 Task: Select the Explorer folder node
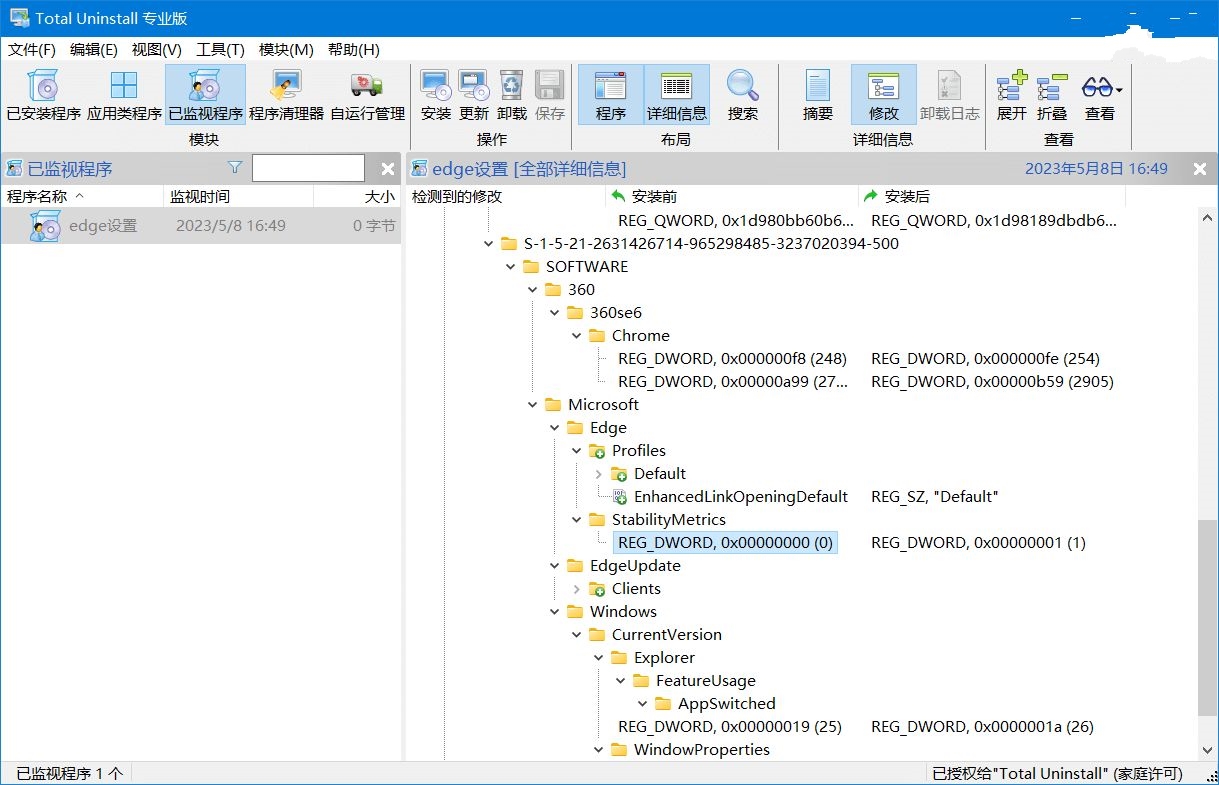tap(664, 658)
